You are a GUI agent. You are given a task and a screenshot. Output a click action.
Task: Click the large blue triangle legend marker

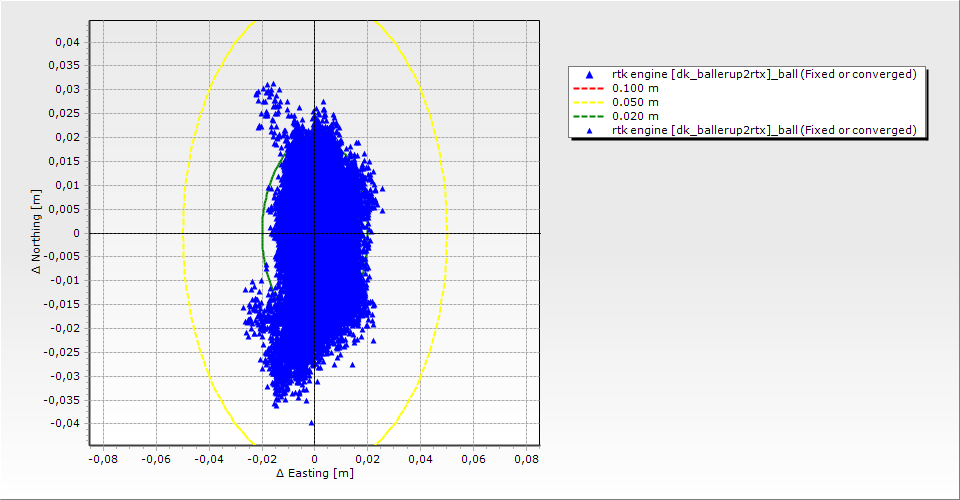(x=589, y=75)
